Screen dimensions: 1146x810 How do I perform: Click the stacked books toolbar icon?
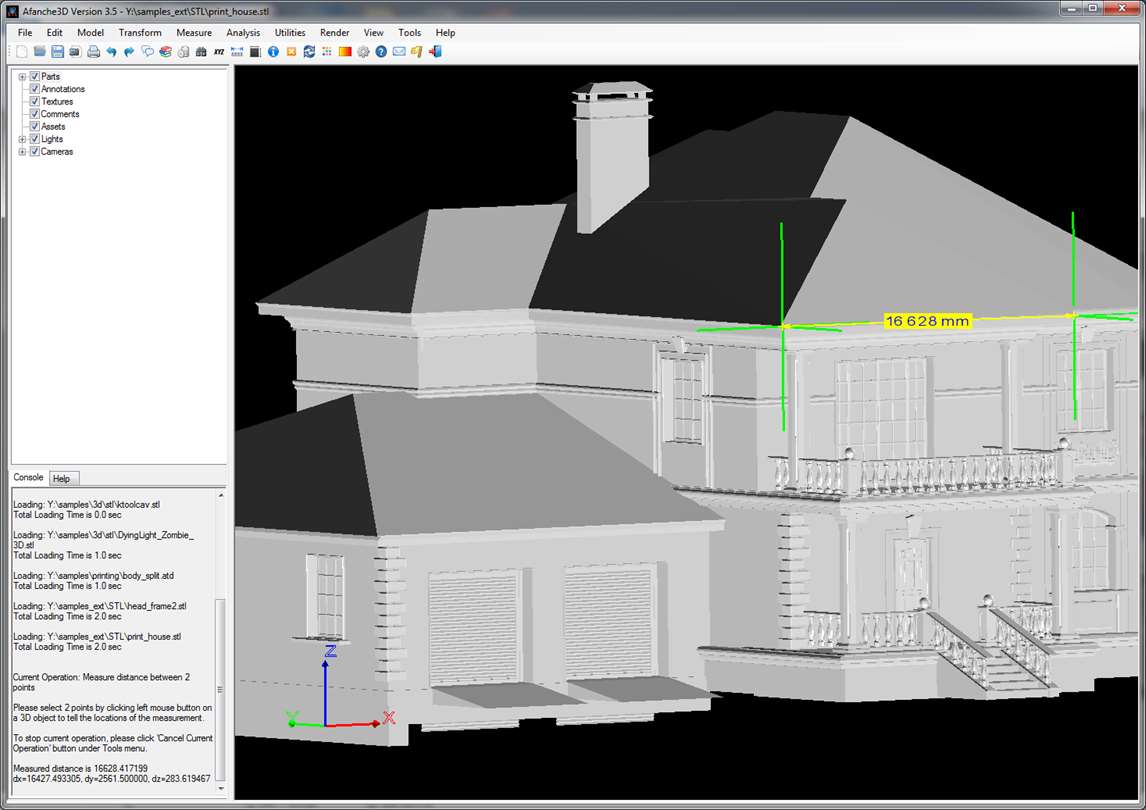(x=165, y=52)
